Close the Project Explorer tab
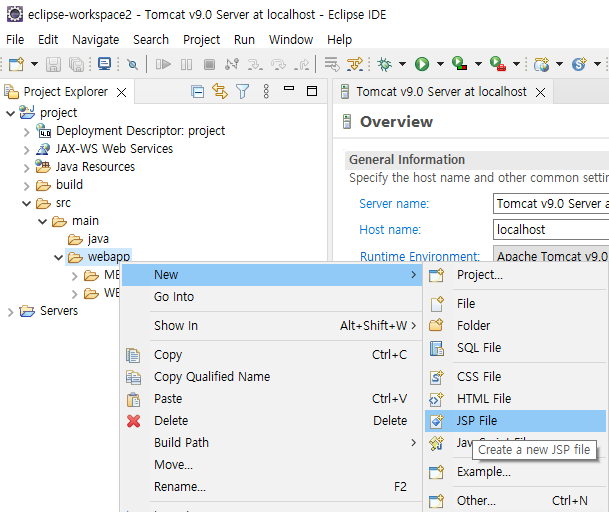Viewport: 609px width, 512px height. click(122, 92)
